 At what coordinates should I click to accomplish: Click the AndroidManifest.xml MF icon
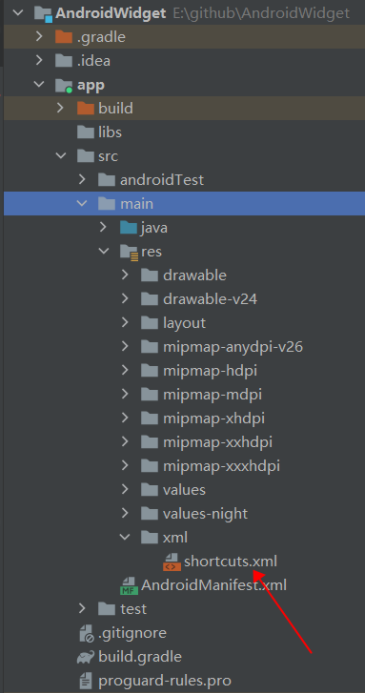tap(129, 586)
